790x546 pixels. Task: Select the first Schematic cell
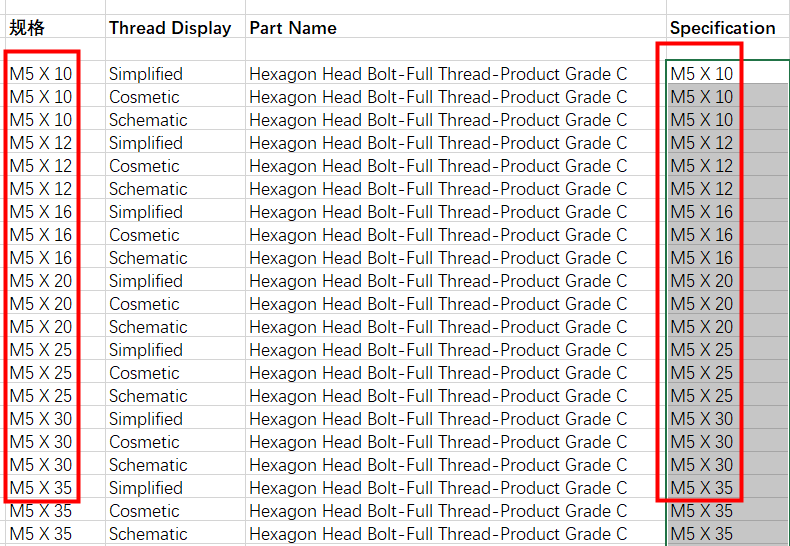pyautogui.click(x=175, y=120)
